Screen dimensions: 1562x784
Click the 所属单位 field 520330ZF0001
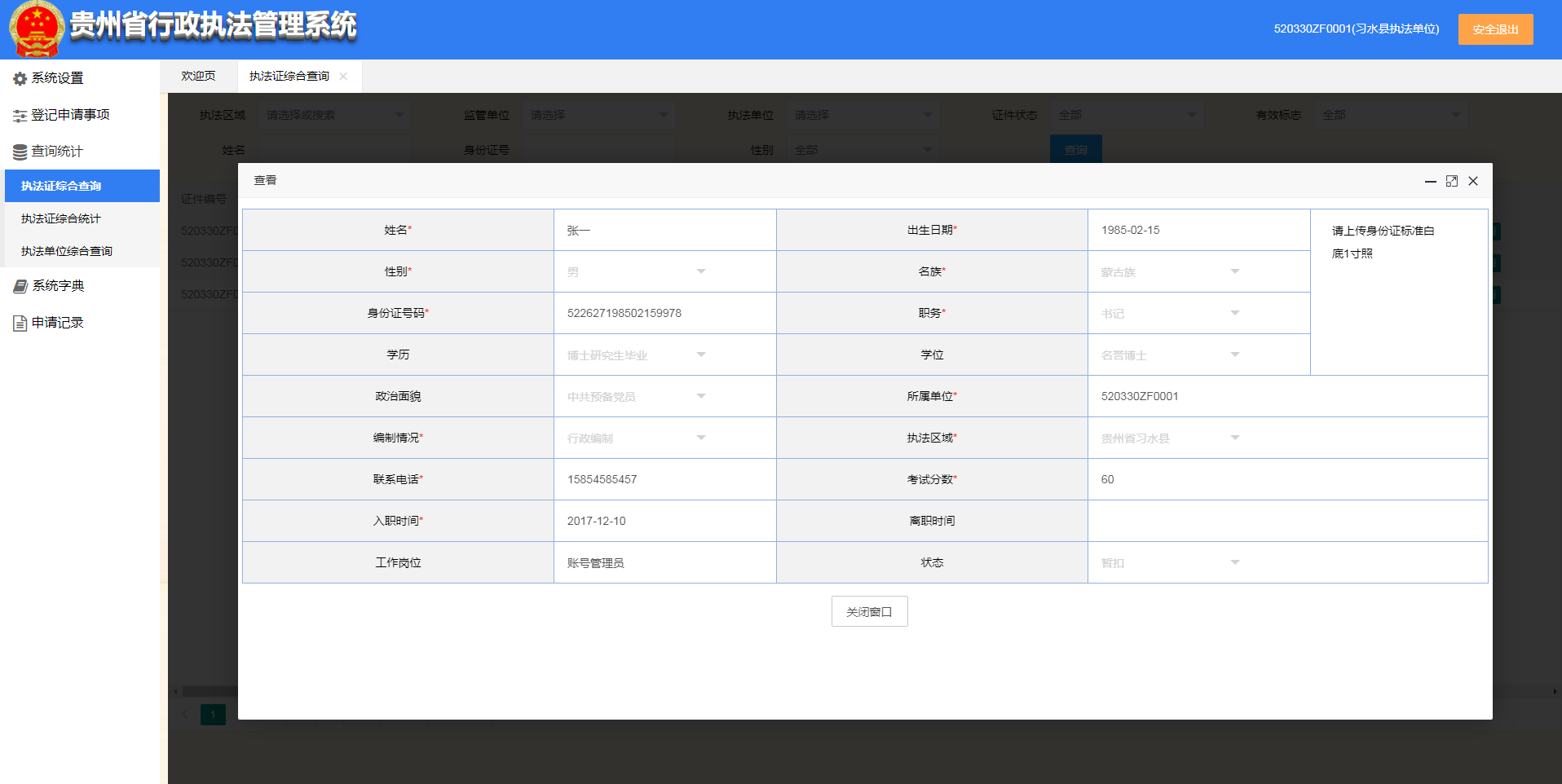pyautogui.click(x=1288, y=396)
